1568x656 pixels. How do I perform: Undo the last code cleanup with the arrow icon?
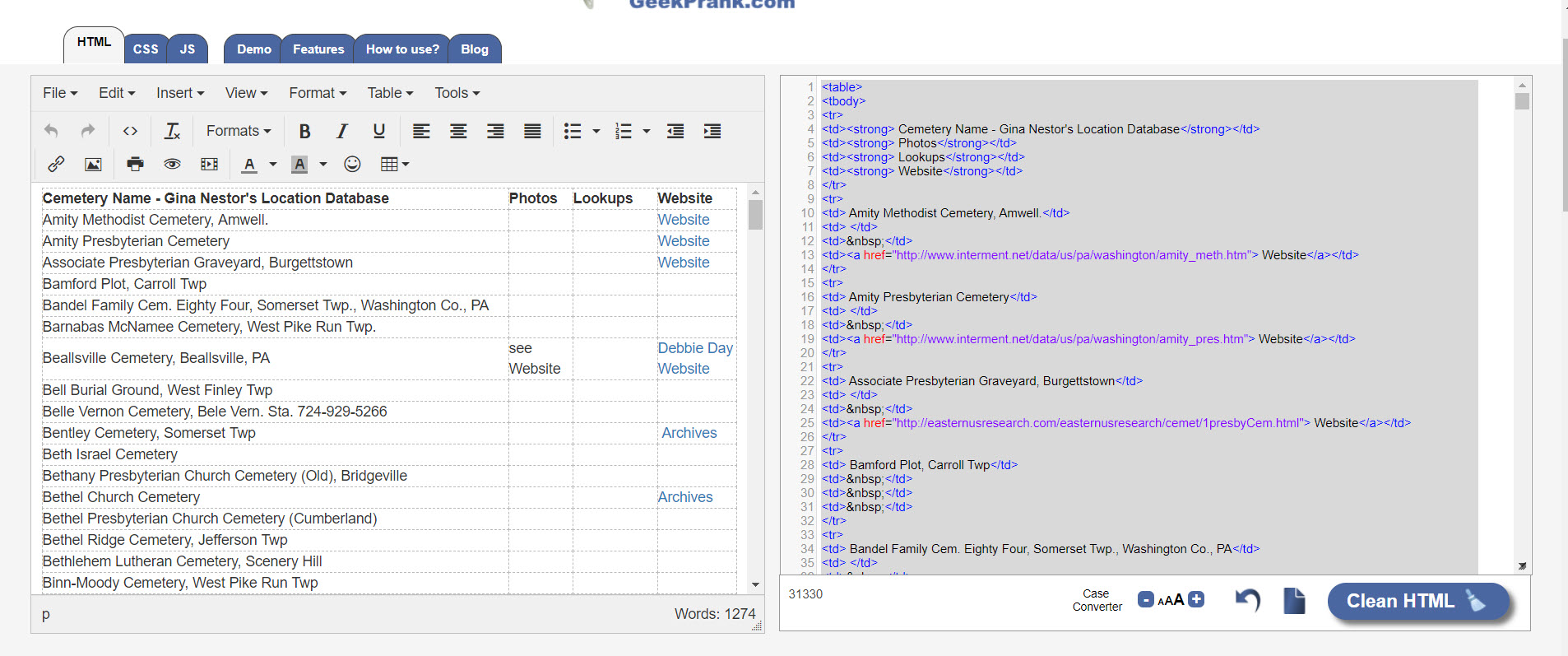(1248, 600)
